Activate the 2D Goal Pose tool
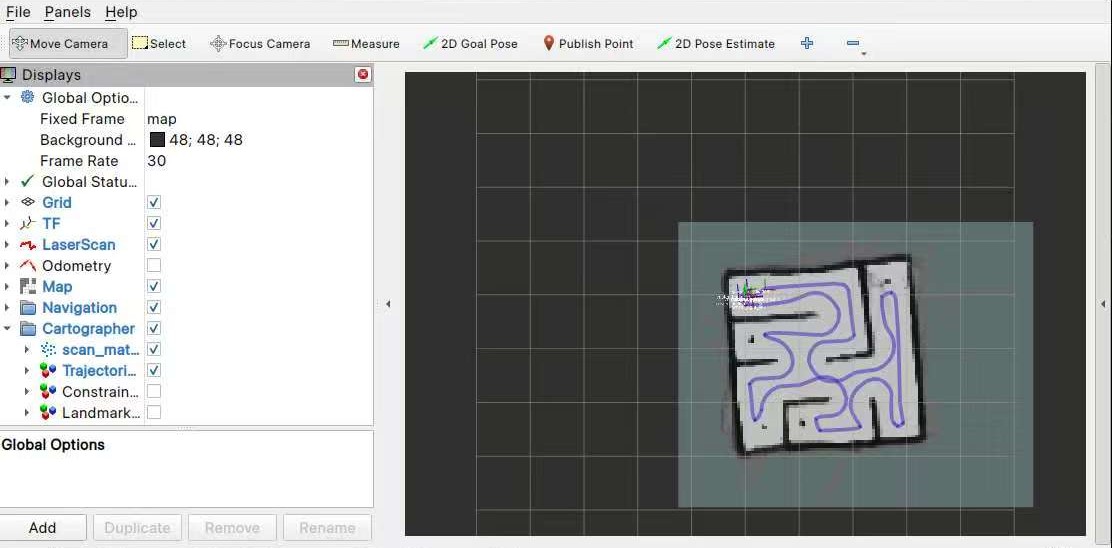Screen dimensions: 1112x548 click(470, 44)
